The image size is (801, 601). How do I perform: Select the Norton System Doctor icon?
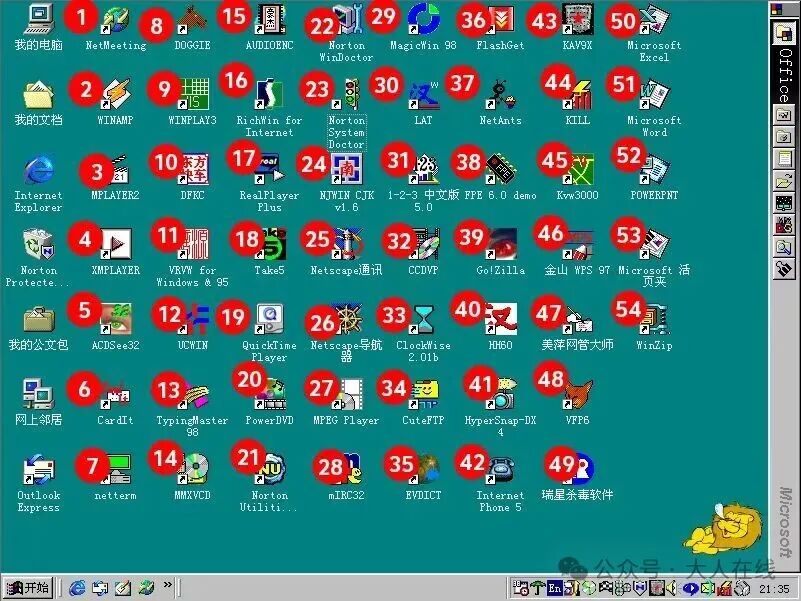point(347,95)
